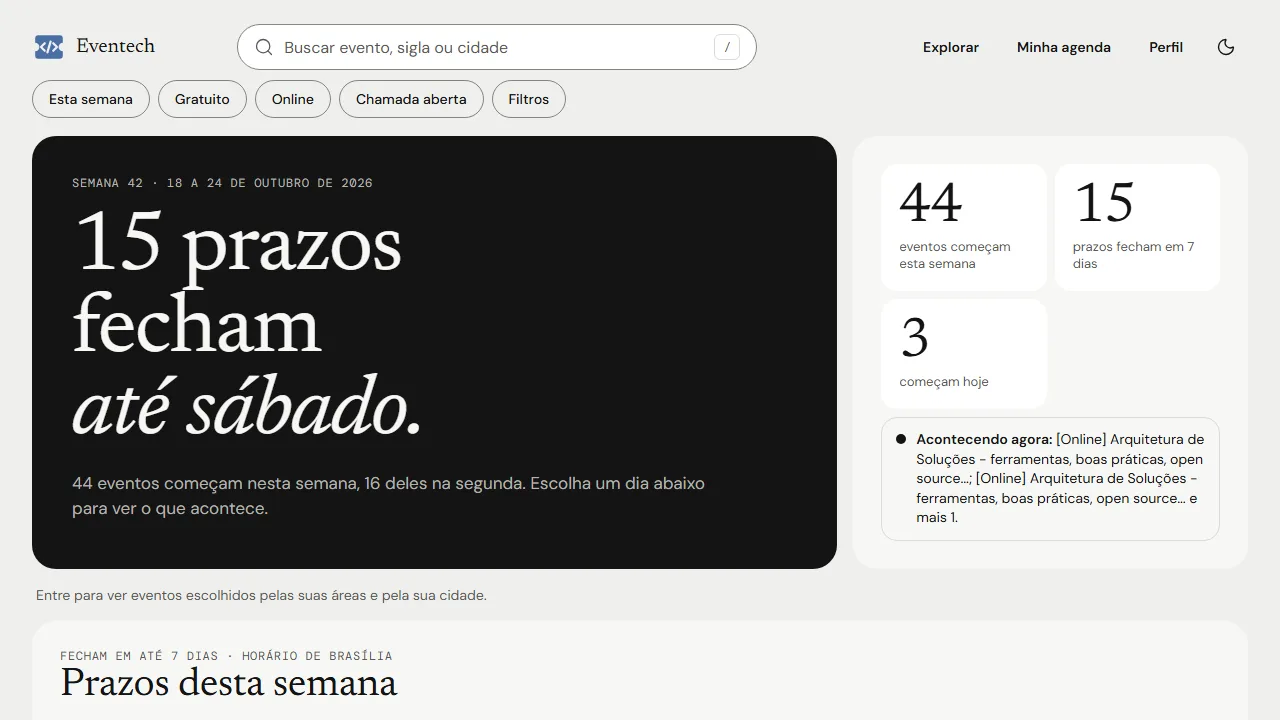The image size is (1280, 720).
Task: Toggle the Online filter chip
Action: click(x=293, y=99)
